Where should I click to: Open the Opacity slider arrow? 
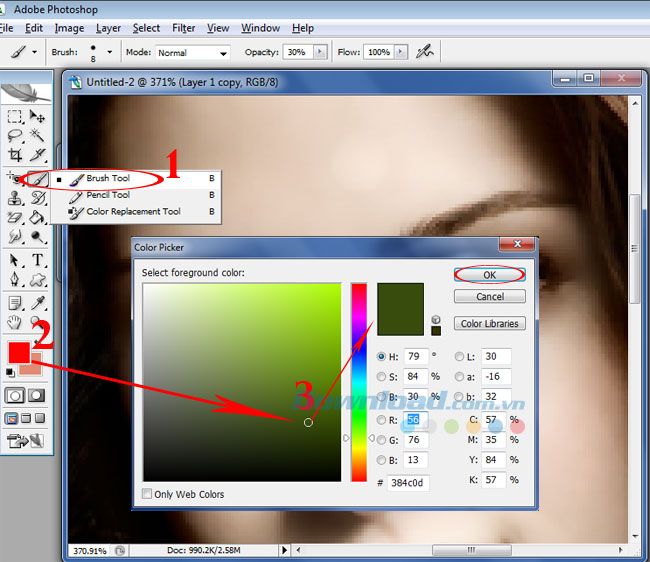pyautogui.click(x=320, y=52)
